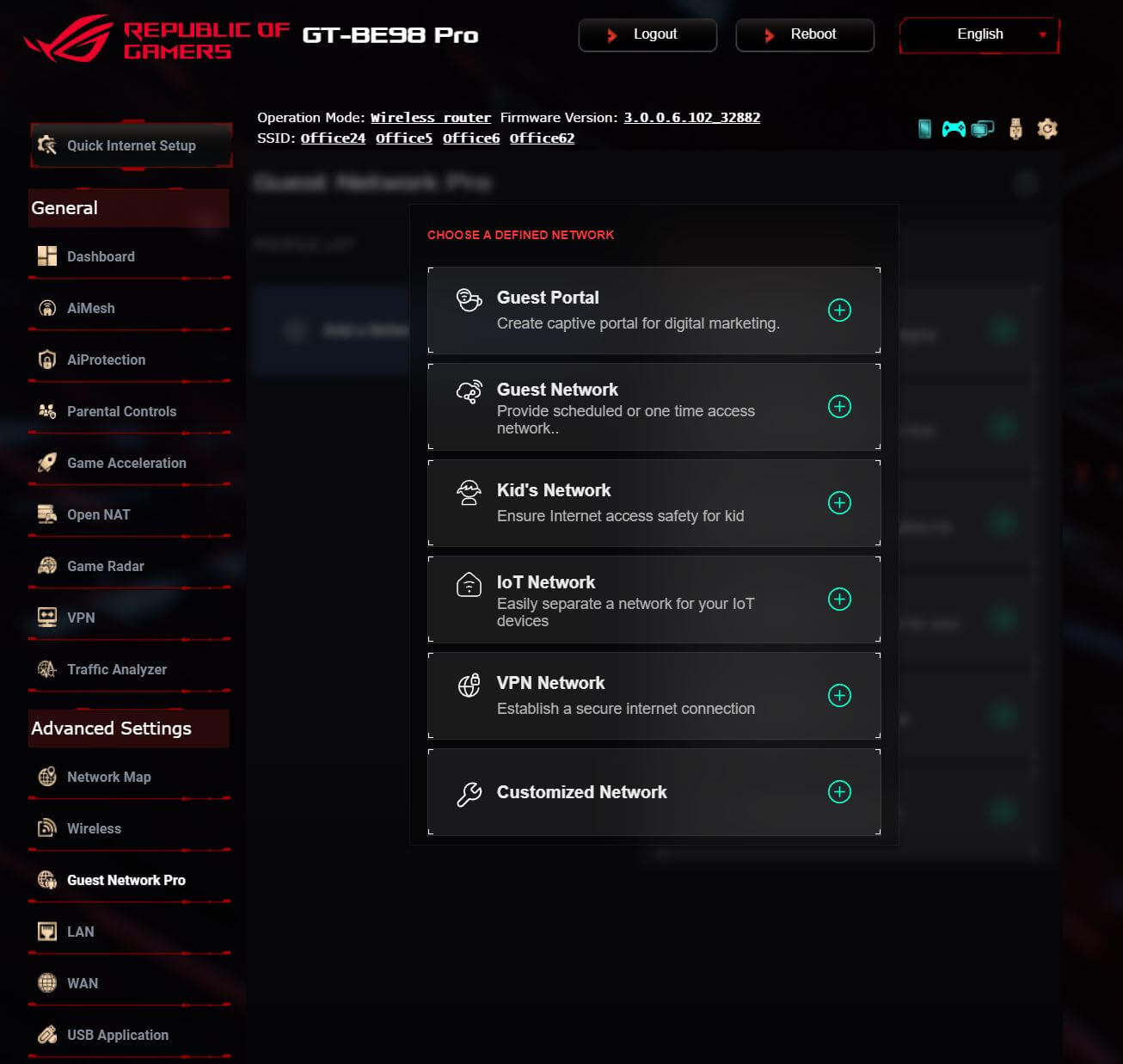Add a Guest Portal network via its plus icon
Viewport: 1123px width, 1064px height.
[x=839, y=310]
